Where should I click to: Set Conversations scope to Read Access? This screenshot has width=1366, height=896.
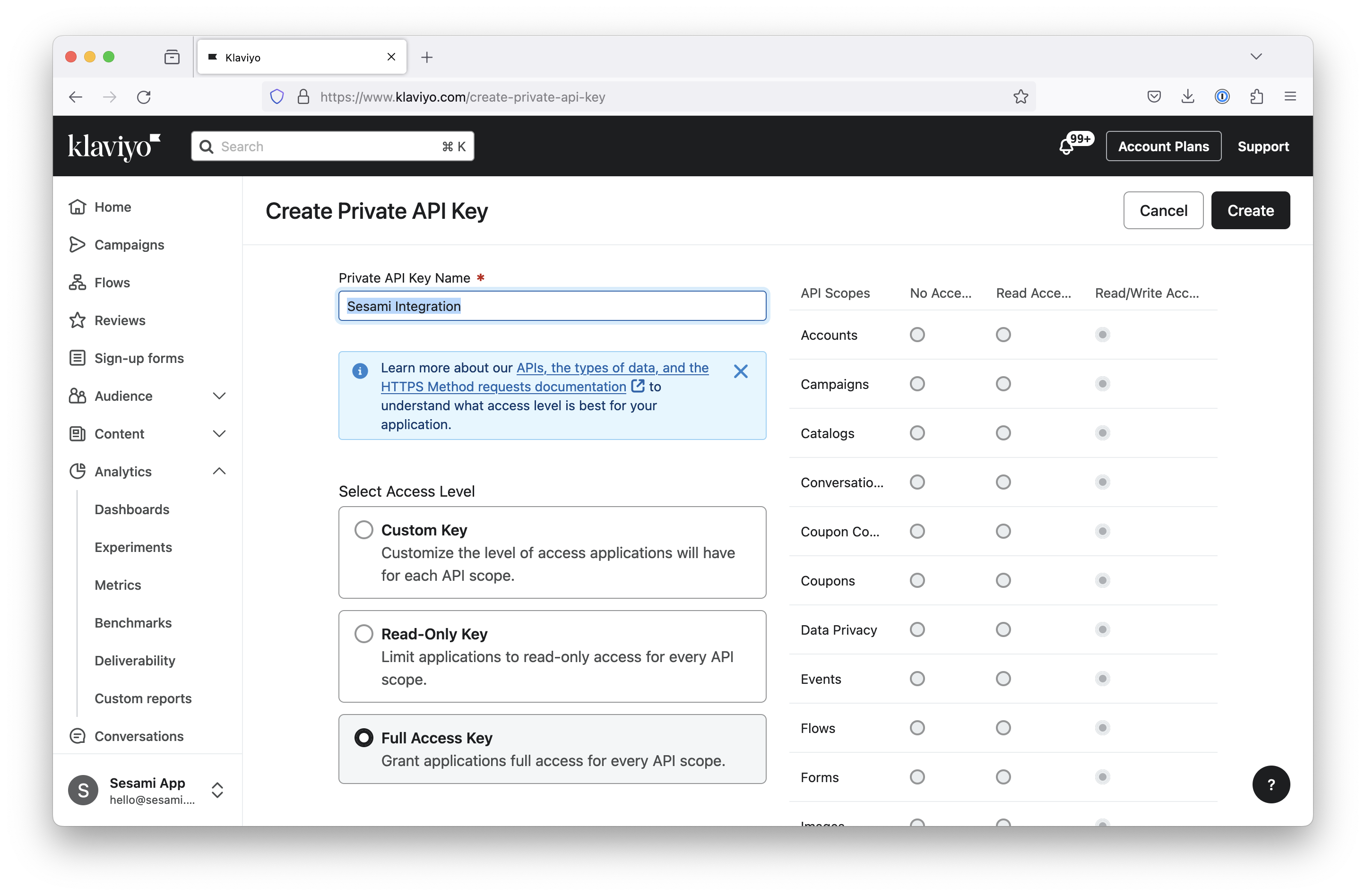pos(1003,482)
